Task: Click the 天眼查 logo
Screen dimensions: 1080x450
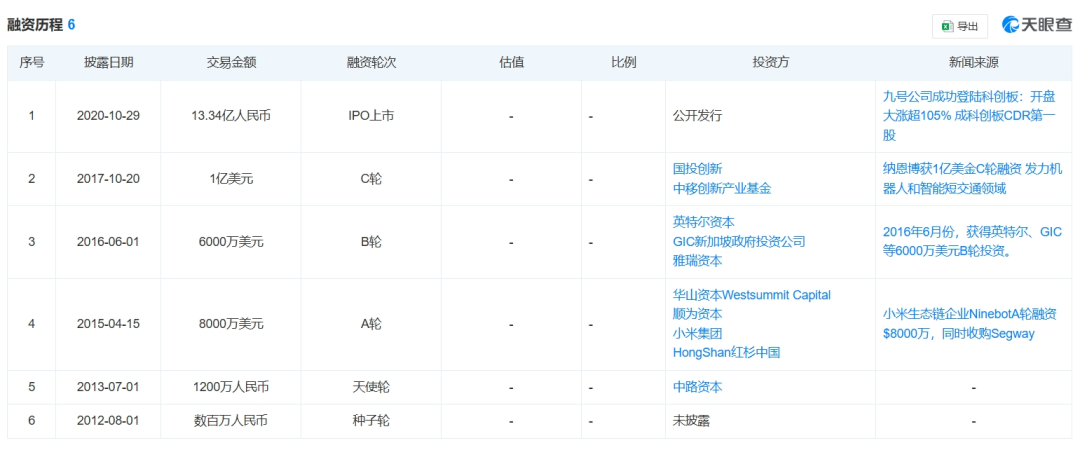Action: point(1036,25)
